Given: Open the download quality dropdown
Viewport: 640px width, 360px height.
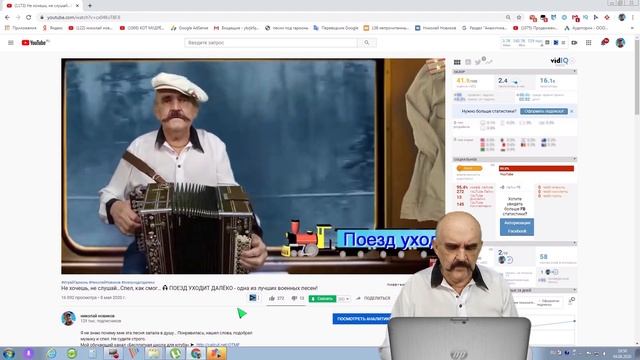Looking at the screenshot, I should tap(344, 299).
